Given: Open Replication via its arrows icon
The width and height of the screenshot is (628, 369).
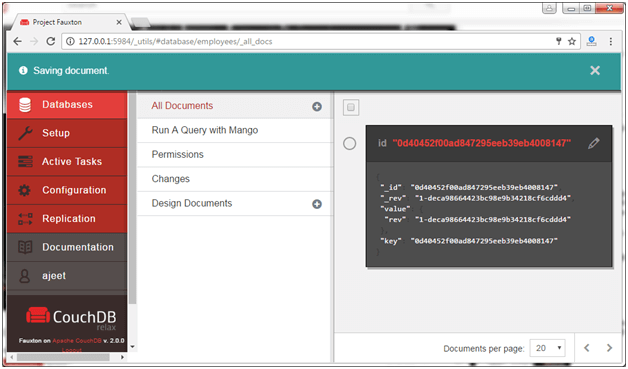Looking at the screenshot, I should (25, 219).
